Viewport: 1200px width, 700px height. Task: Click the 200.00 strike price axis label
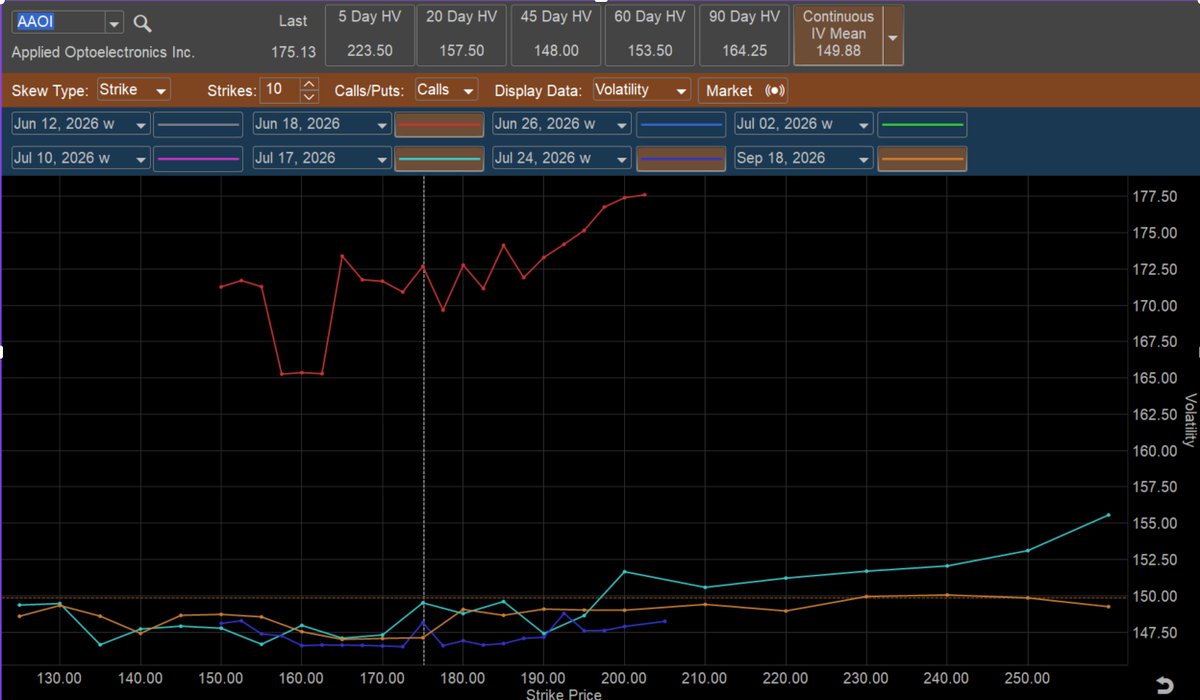[624, 677]
